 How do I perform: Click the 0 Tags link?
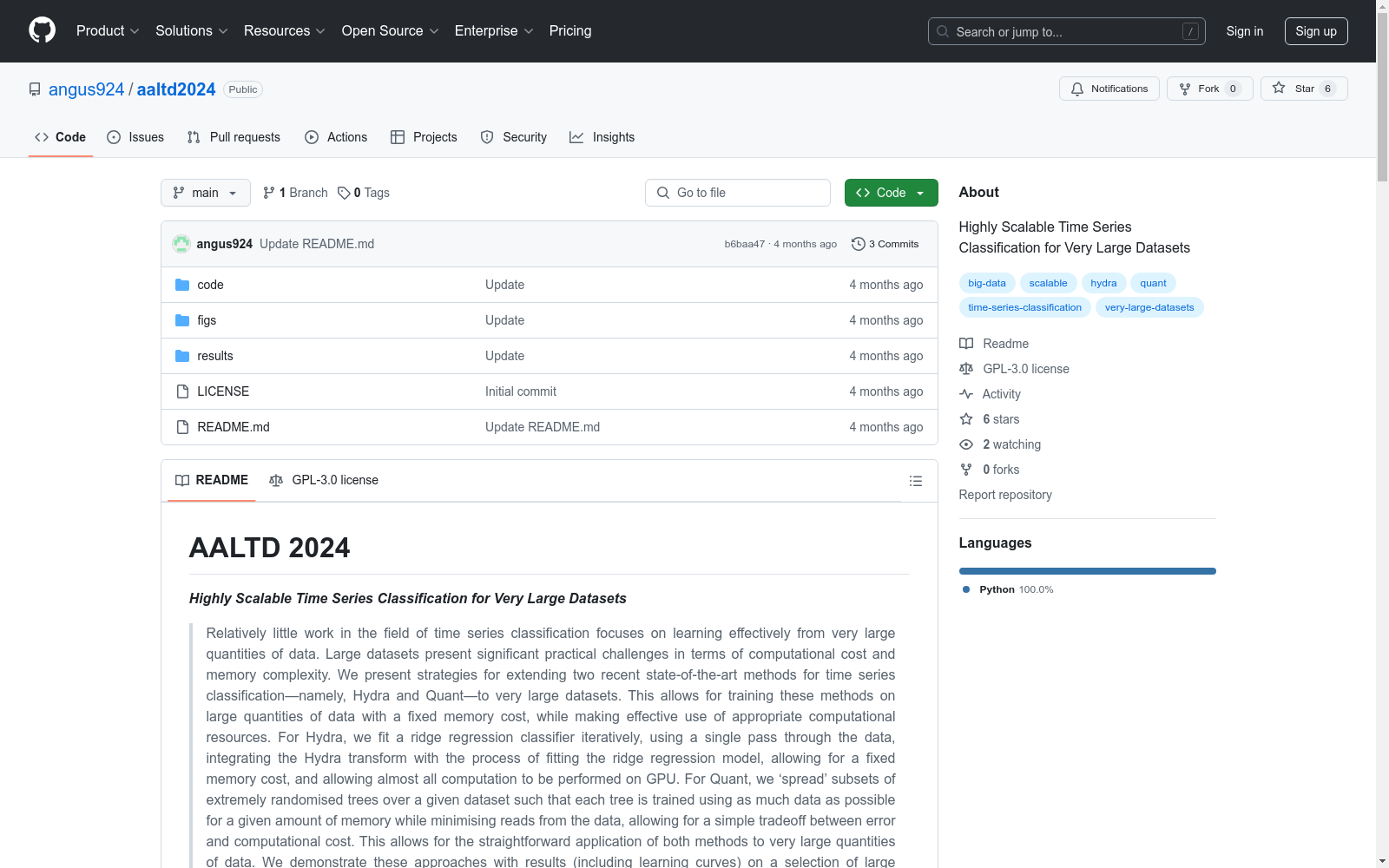[x=364, y=193]
